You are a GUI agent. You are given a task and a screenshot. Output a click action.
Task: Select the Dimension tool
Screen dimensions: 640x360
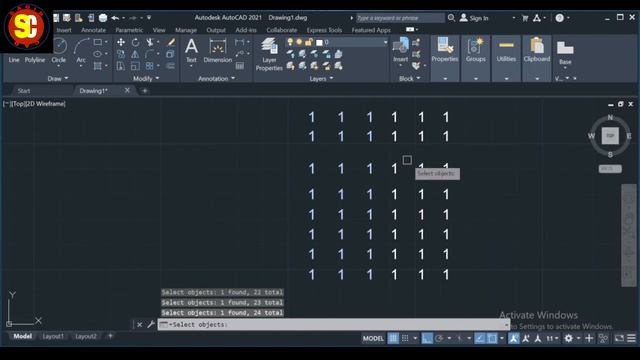click(218, 51)
